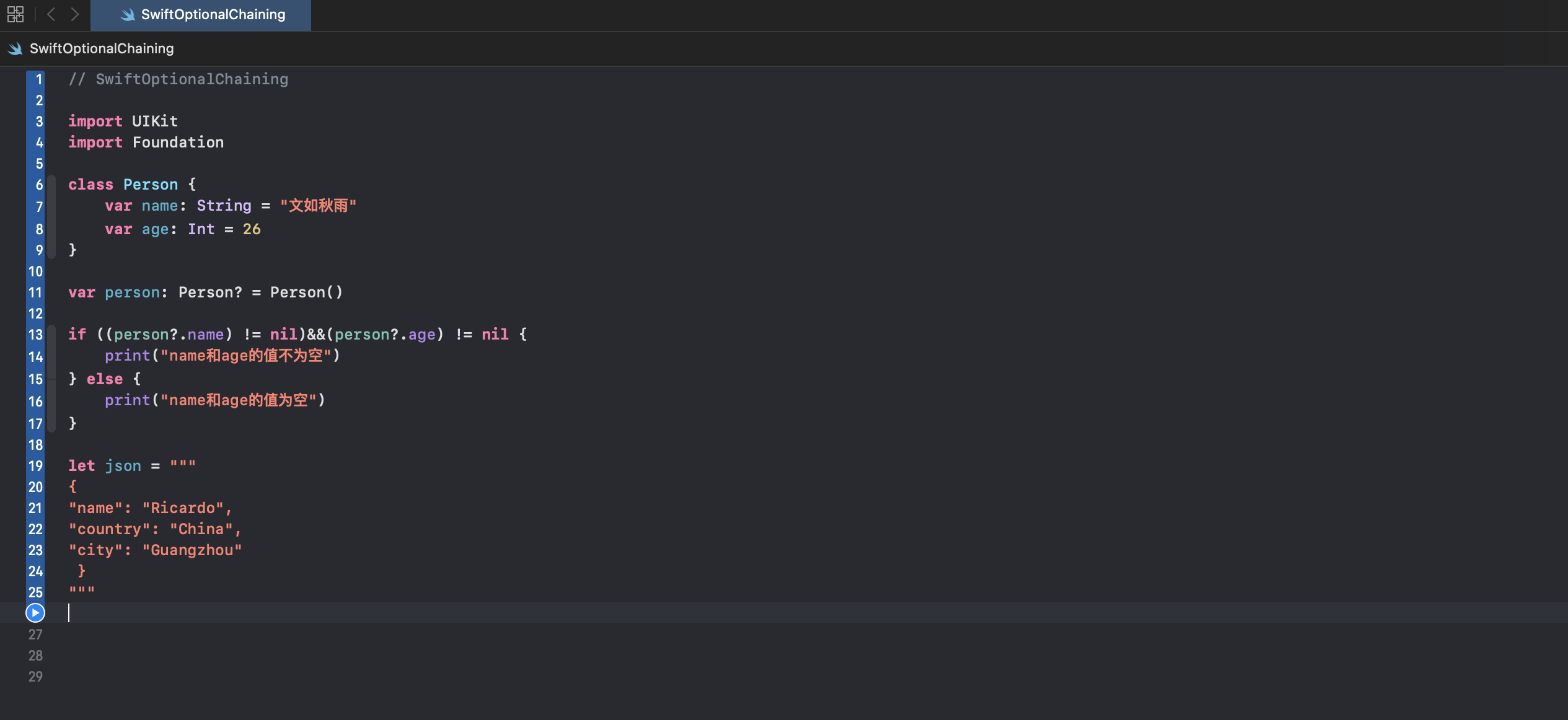
Task: Click the go back arrow
Action: [51, 14]
